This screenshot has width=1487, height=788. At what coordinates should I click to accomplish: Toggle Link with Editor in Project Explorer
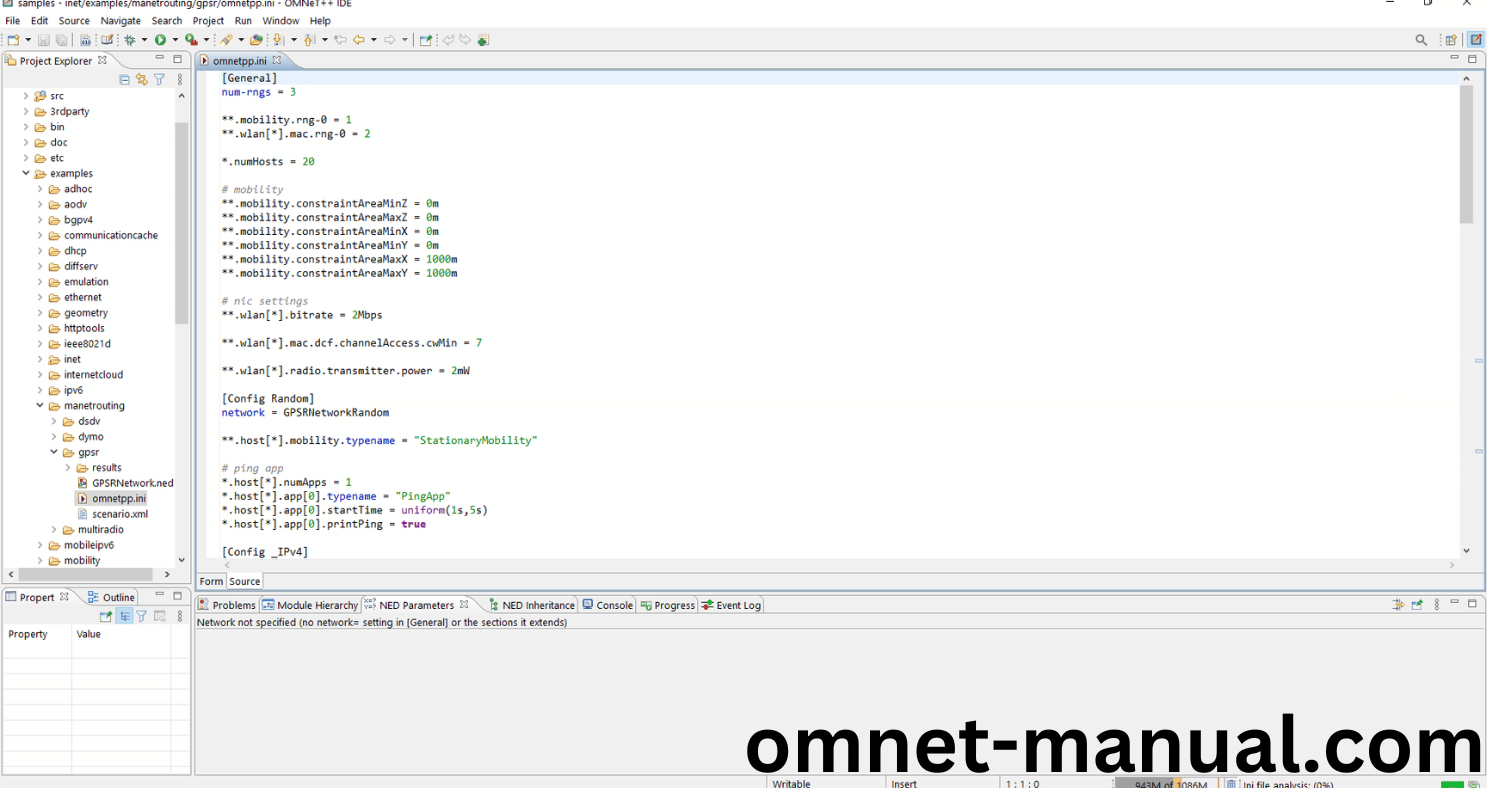[142, 79]
